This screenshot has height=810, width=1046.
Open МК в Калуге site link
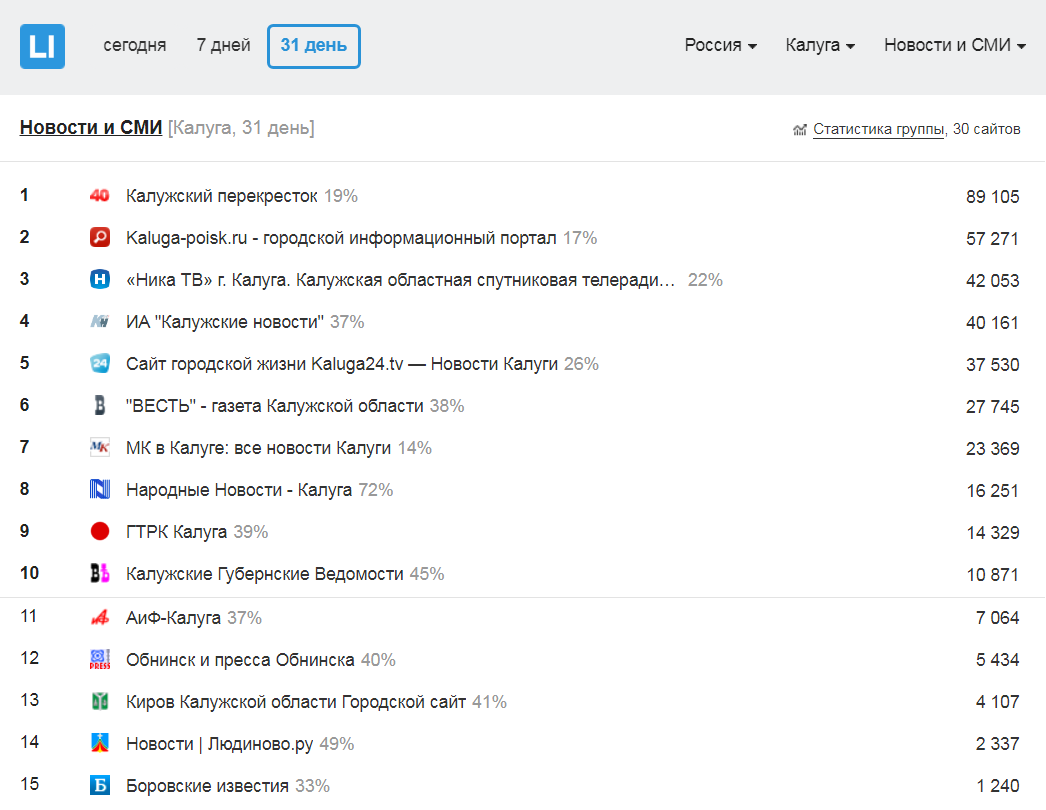click(258, 448)
